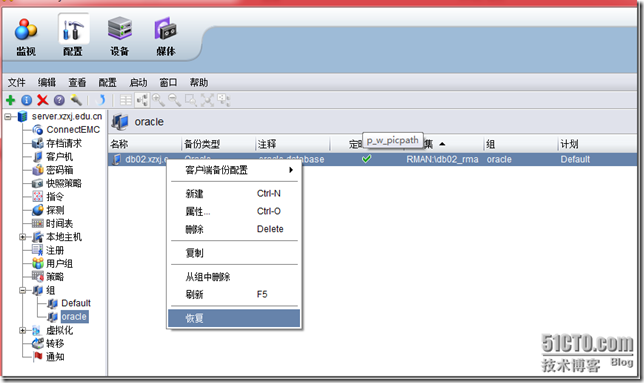Image resolution: width=644 pixels, height=383 pixels.
Task: Open the 编辑 (Edit) menu
Action: (47, 83)
